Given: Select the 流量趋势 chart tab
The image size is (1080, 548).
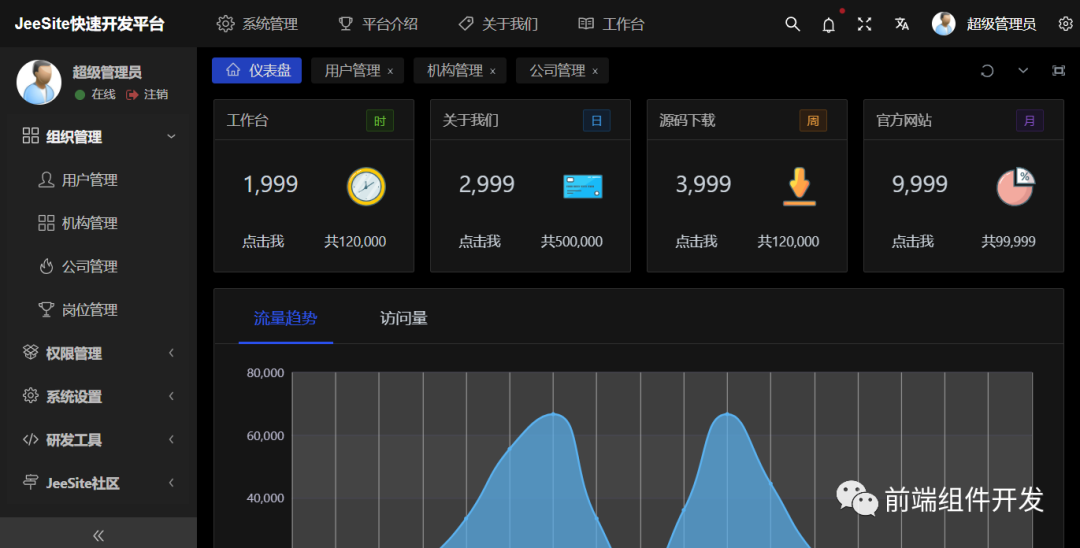Looking at the screenshot, I should pos(285,318).
